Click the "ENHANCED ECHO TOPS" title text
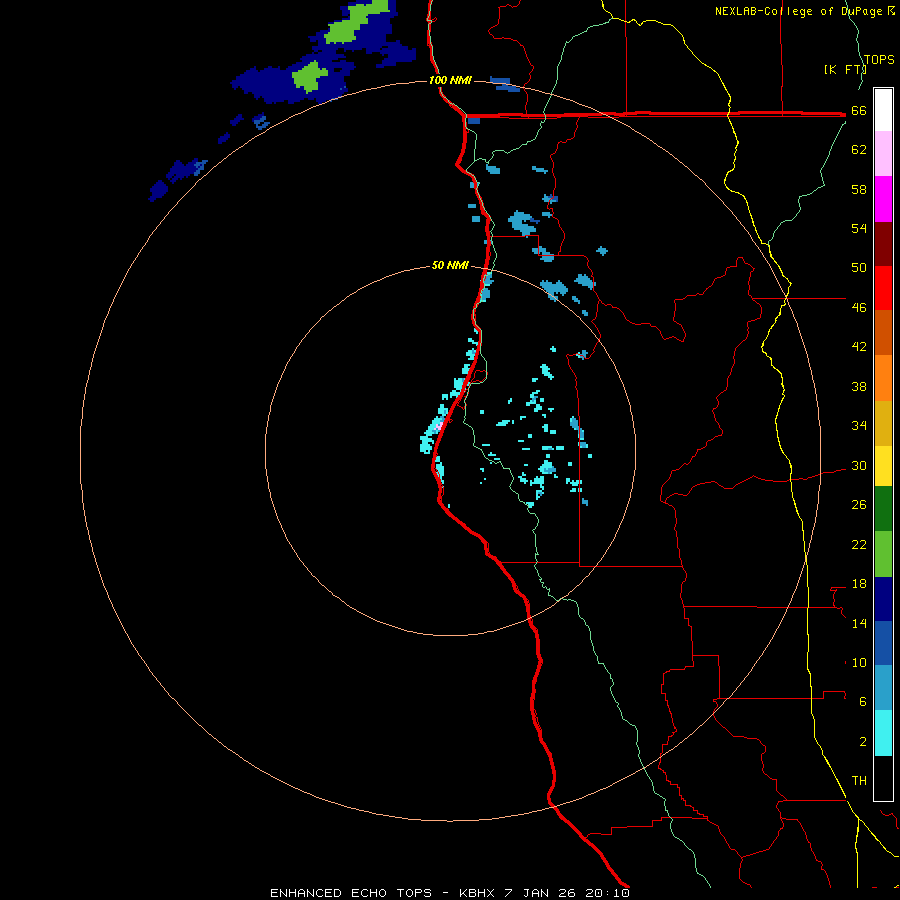The image size is (900, 900). coord(351,893)
